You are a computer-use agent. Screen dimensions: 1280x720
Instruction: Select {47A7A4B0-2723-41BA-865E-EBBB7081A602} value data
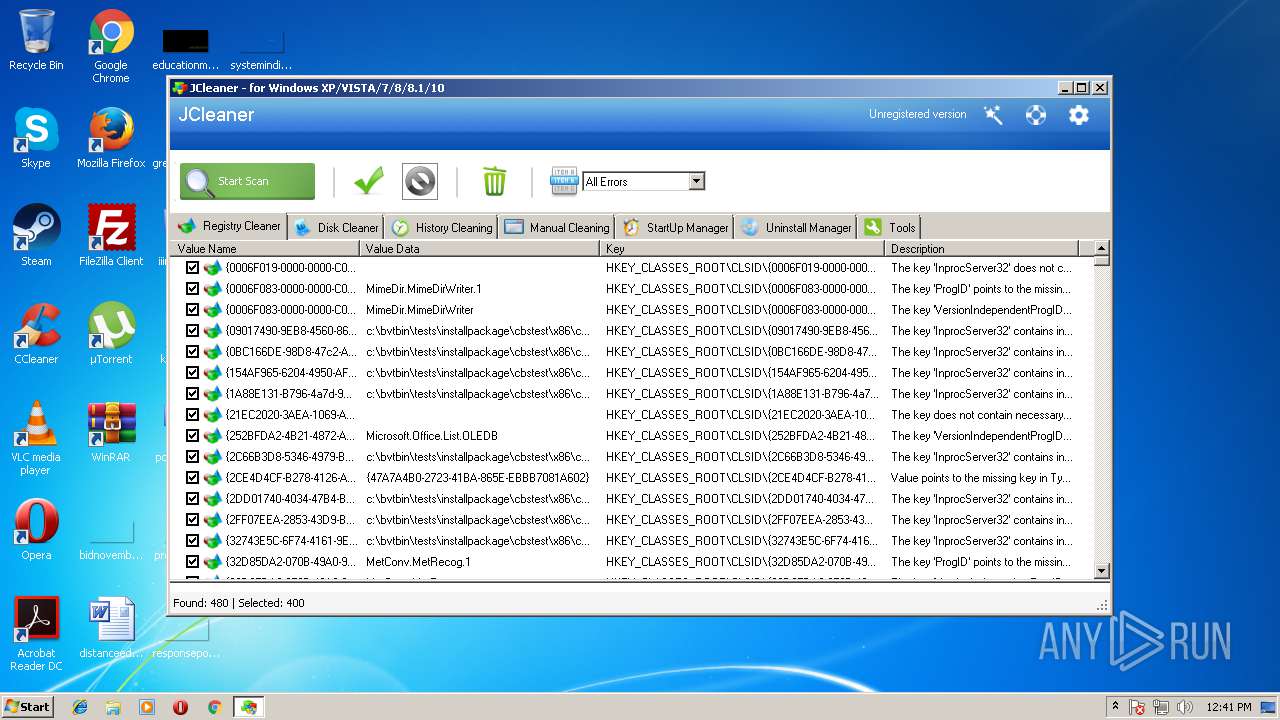(x=477, y=477)
